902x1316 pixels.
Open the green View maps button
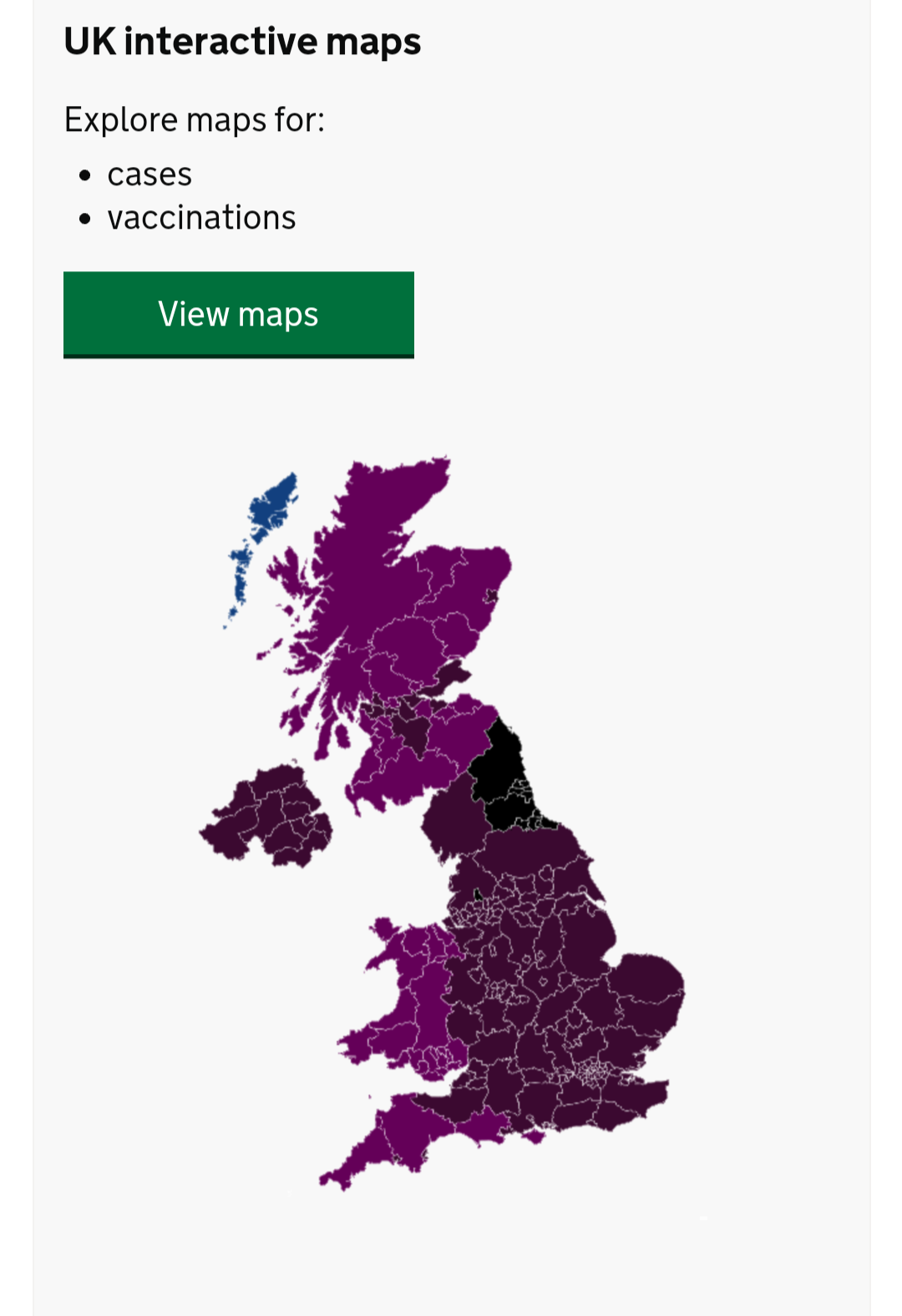tap(239, 315)
